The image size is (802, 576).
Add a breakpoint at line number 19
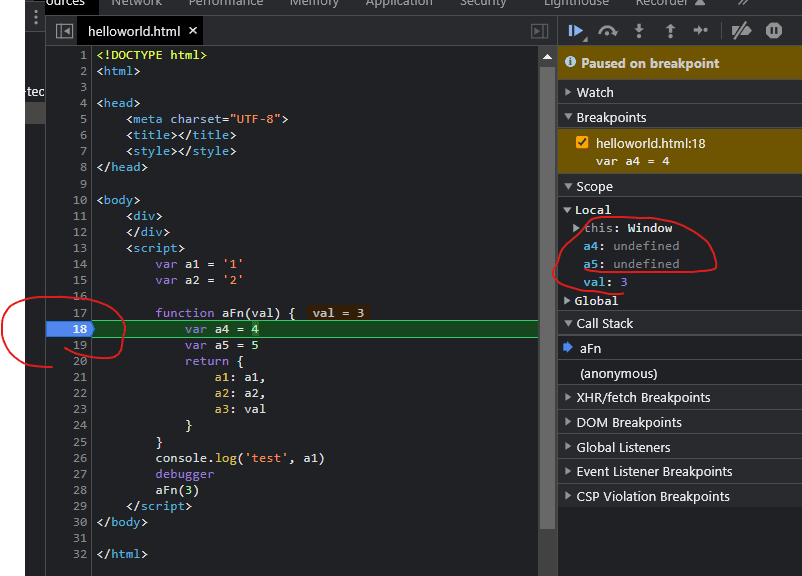coord(80,345)
